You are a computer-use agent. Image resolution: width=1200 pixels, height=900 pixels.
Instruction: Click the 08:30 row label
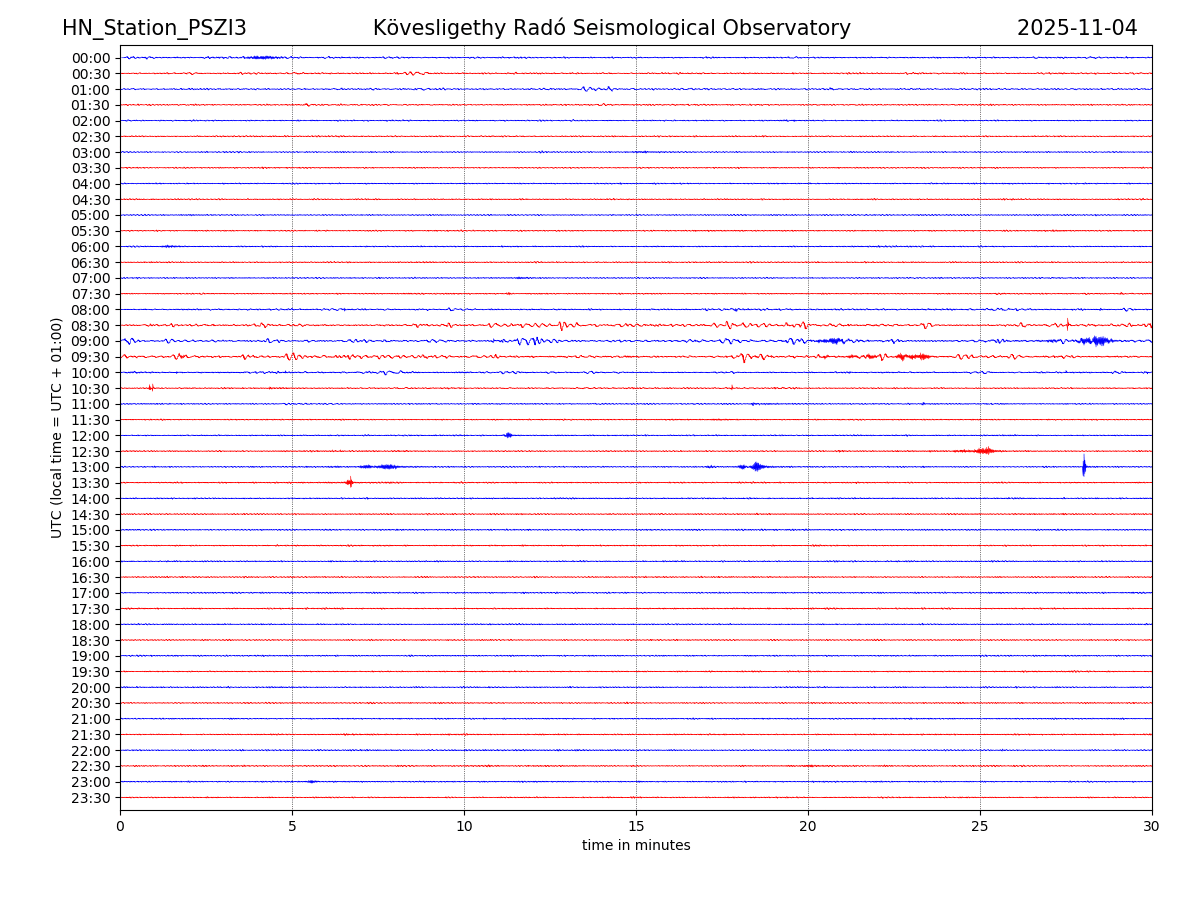tap(91, 326)
